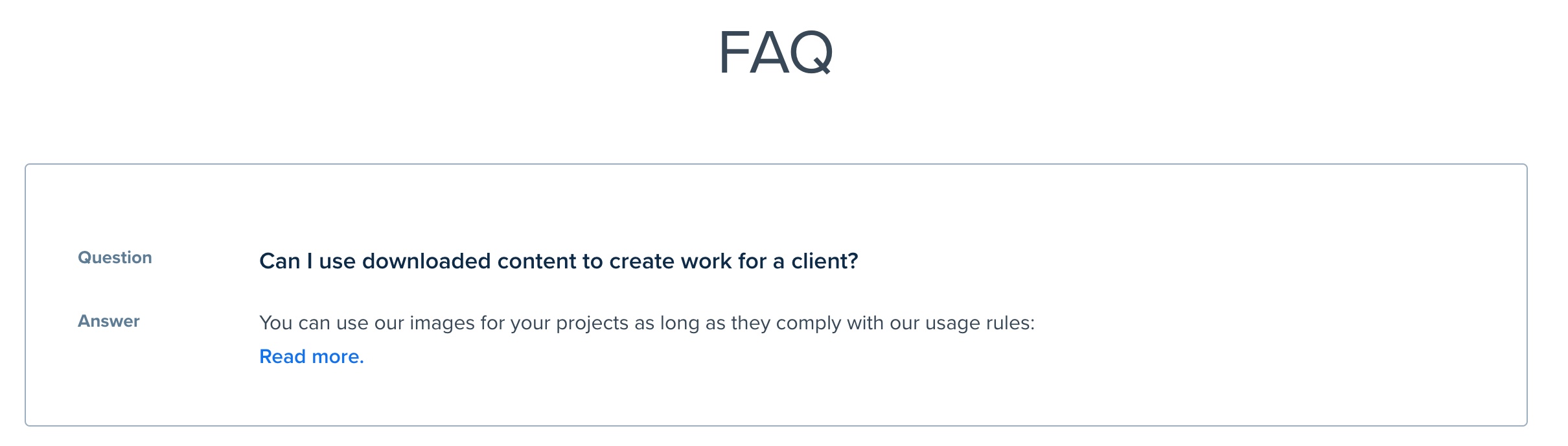Click the usage rules answer text
1568x446 pixels.
(x=647, y=323)
